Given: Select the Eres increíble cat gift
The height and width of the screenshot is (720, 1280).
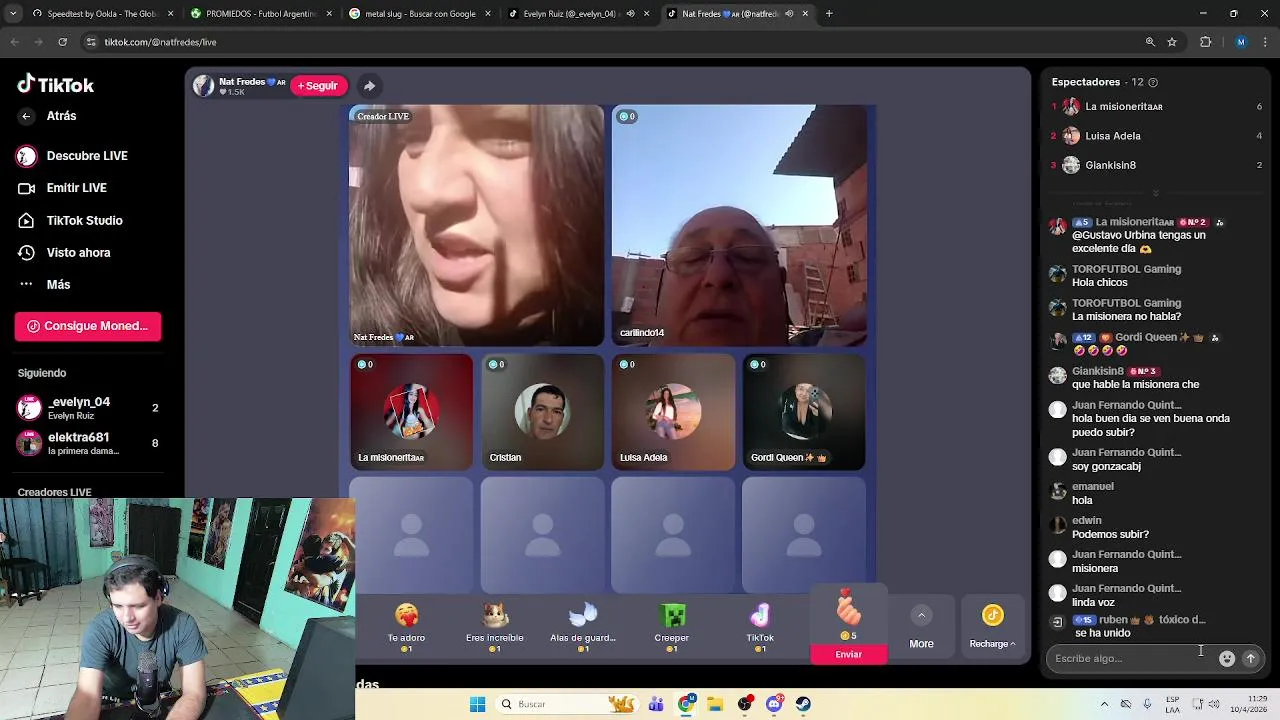Looking at the screenshot, I should coord(494,627).
